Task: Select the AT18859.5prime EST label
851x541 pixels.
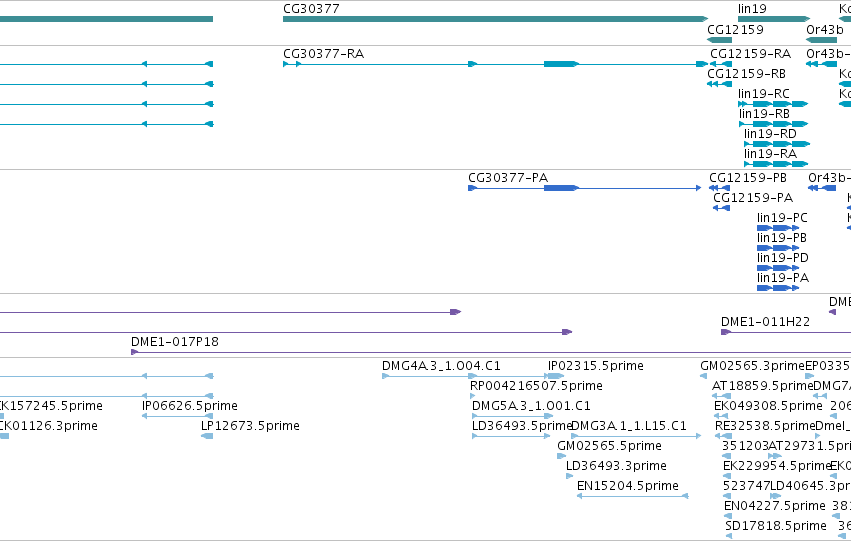Action: click(763, 386)
